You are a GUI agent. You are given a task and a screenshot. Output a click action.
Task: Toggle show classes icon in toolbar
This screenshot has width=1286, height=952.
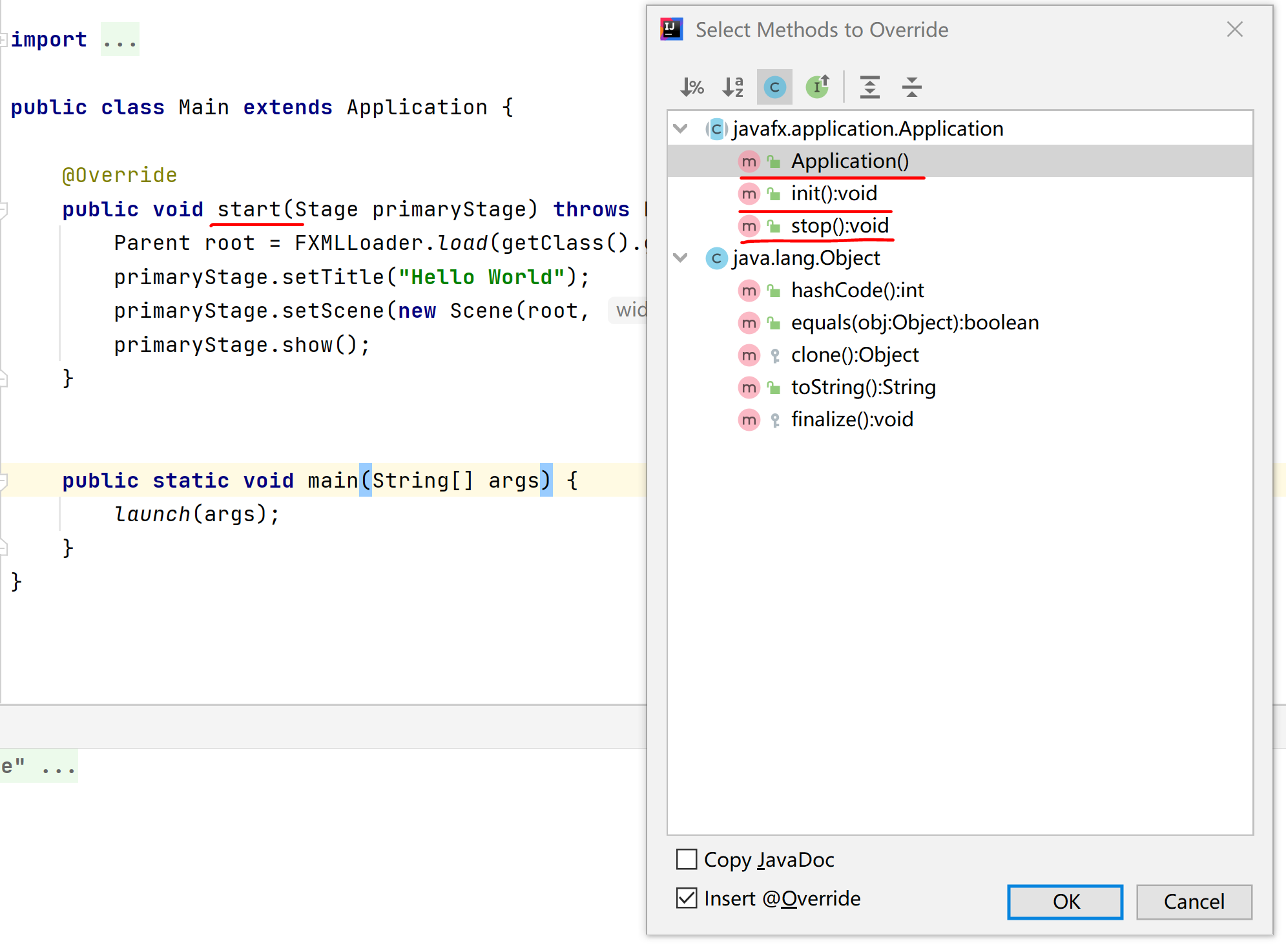click(774, 87)
